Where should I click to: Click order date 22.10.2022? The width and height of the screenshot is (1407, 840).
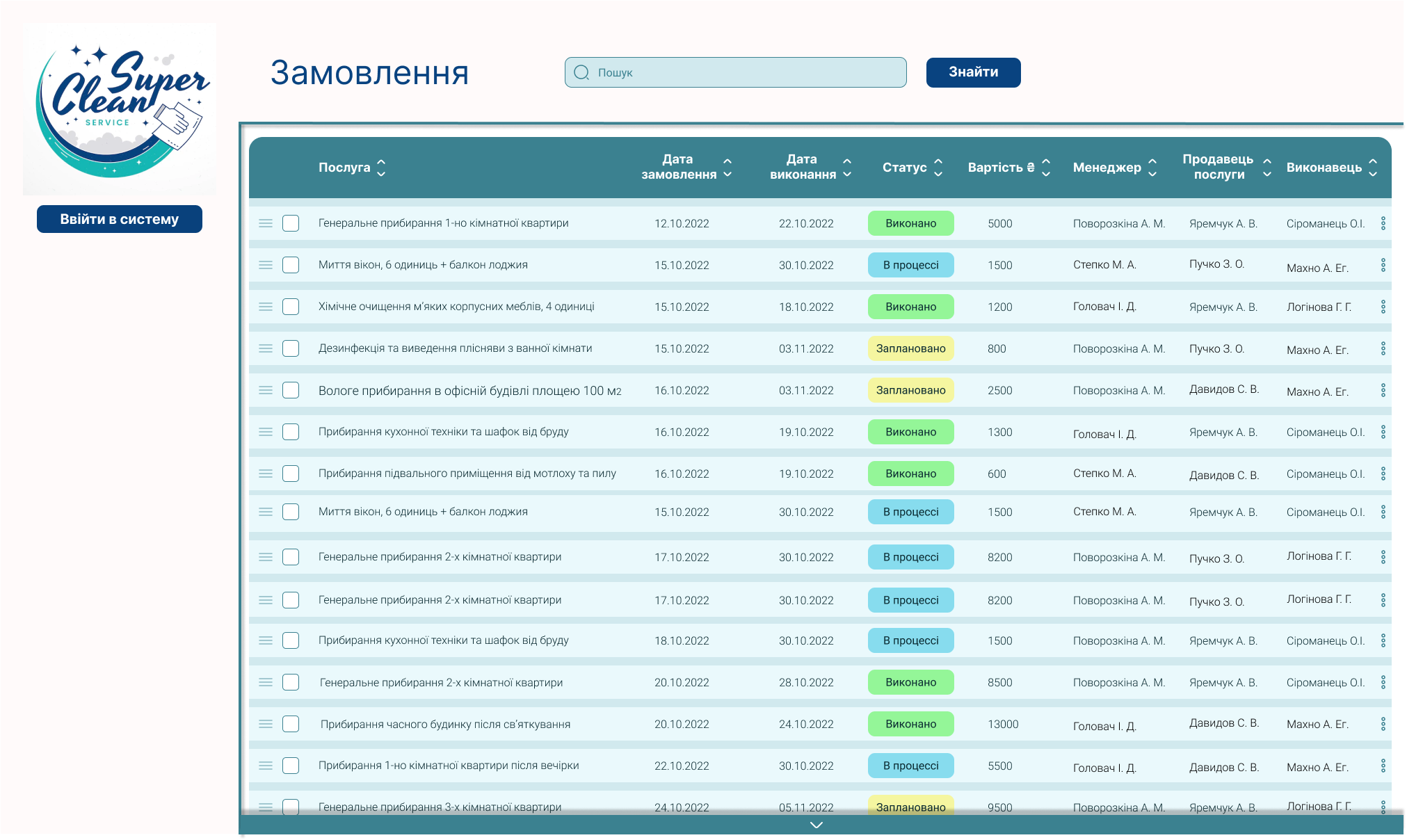pos(682,766)
